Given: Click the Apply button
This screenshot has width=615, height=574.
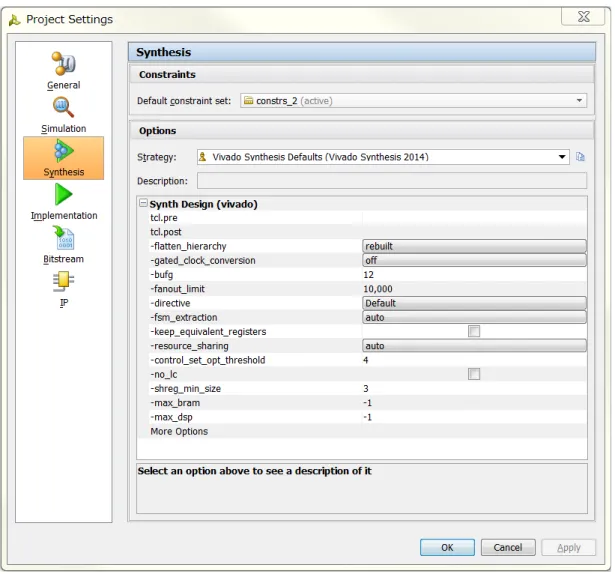Looking at the screenshot, I should click(x=569, y=547).
